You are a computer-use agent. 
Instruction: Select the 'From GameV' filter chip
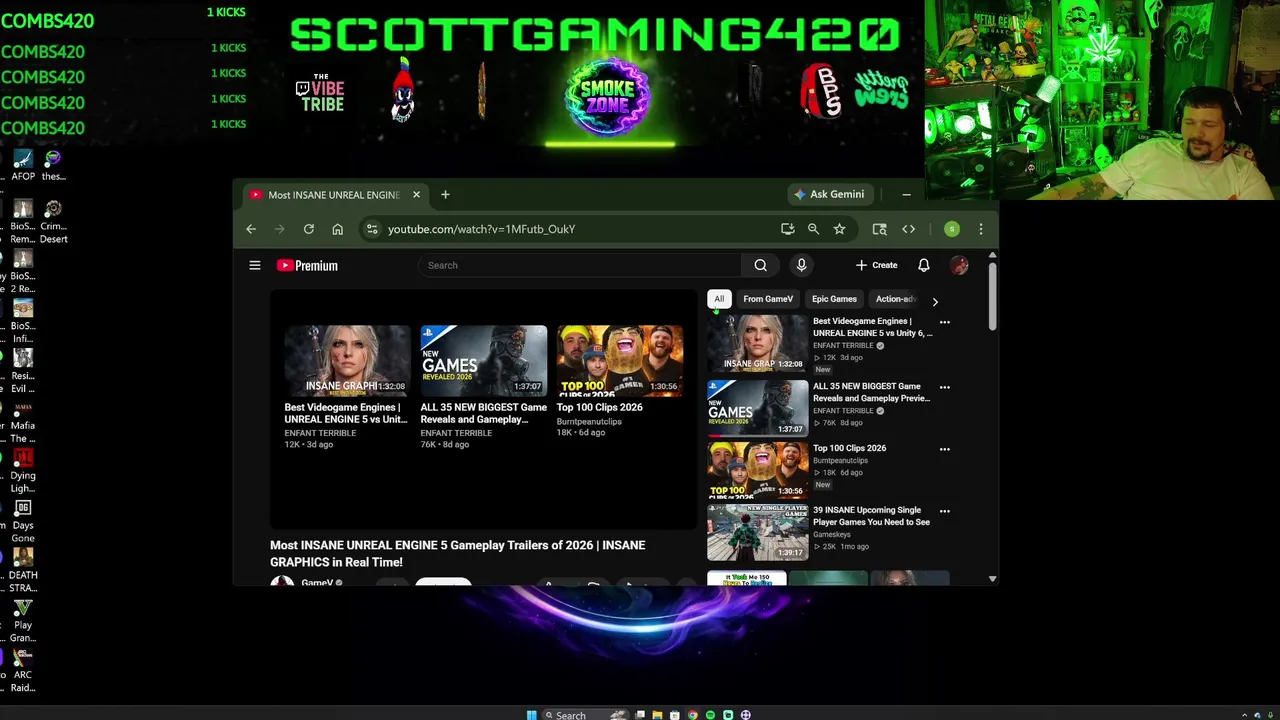(x=768, y=299)
